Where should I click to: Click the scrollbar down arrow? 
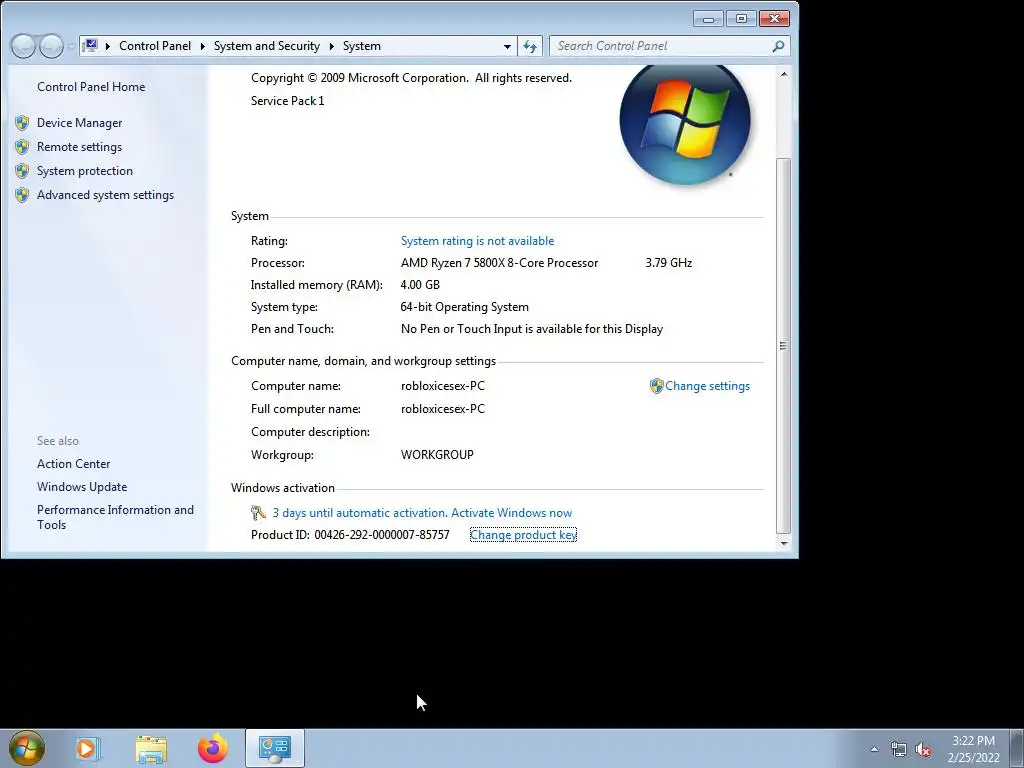784,543
